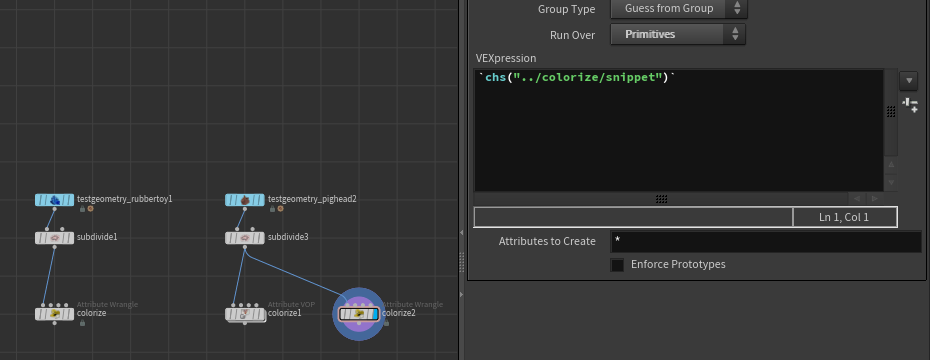930x360 pixels.
Task: Click the vertical resize handle right of the editor
Action: [x=891, y=111]
